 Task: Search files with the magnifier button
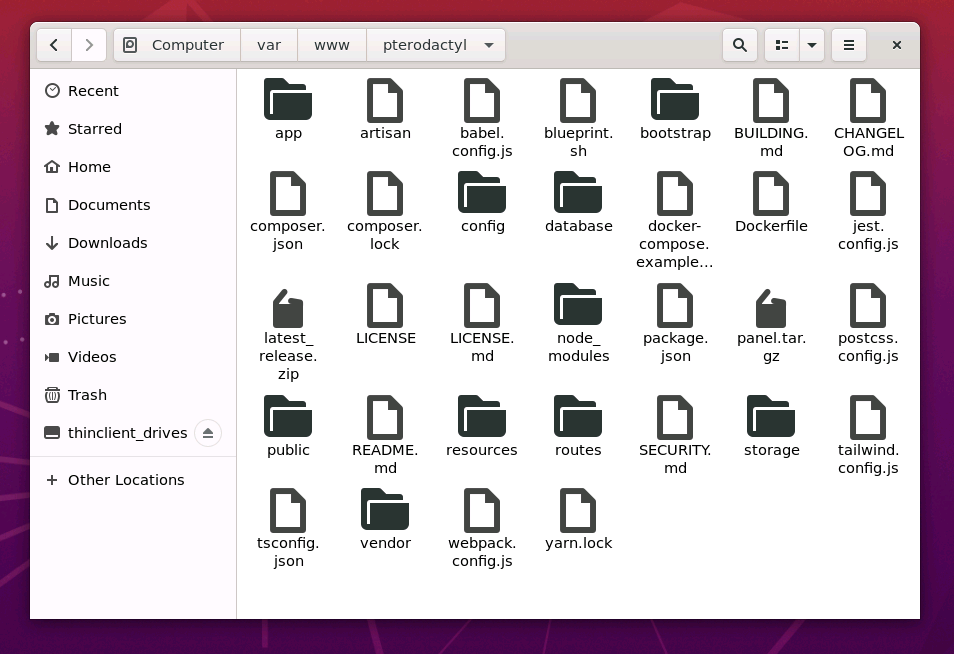point(740,45)
